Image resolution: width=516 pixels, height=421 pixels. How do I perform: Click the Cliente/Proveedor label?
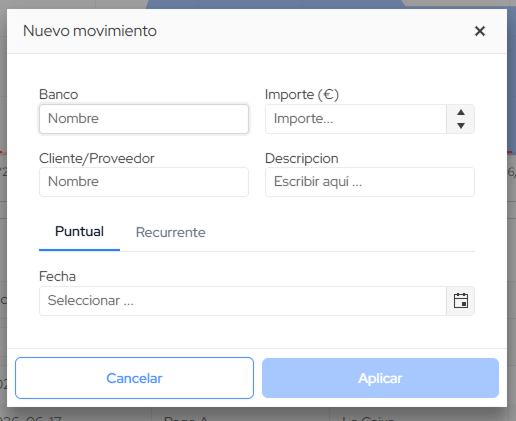pyautogui.click(x=97, y=158)
